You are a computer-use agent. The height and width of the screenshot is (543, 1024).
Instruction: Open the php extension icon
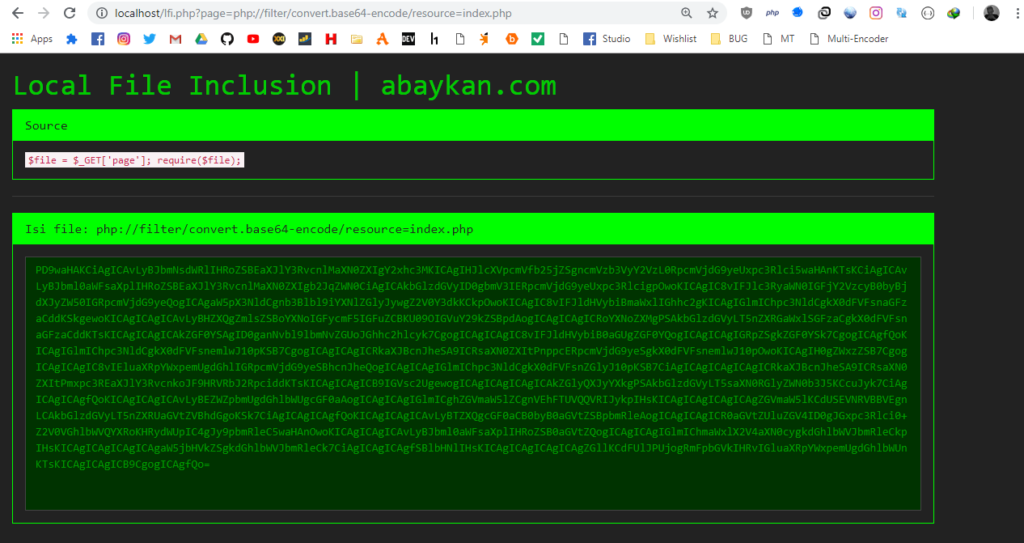coord(773,13)
